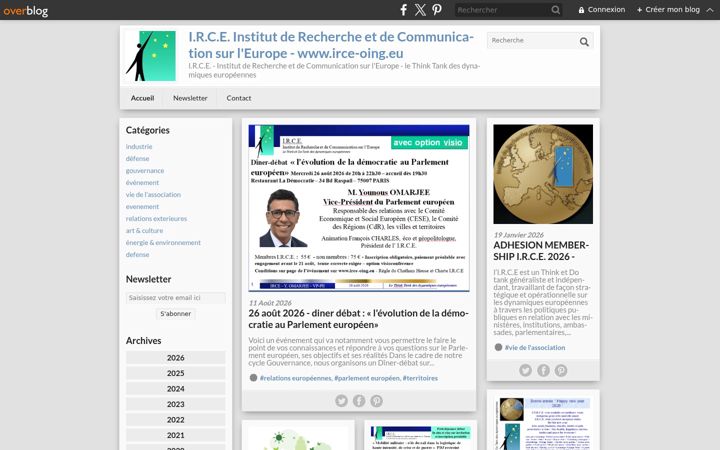720x450 pixels.
Task: Open the diner-débat event flyer image
Action: point(359,208)
